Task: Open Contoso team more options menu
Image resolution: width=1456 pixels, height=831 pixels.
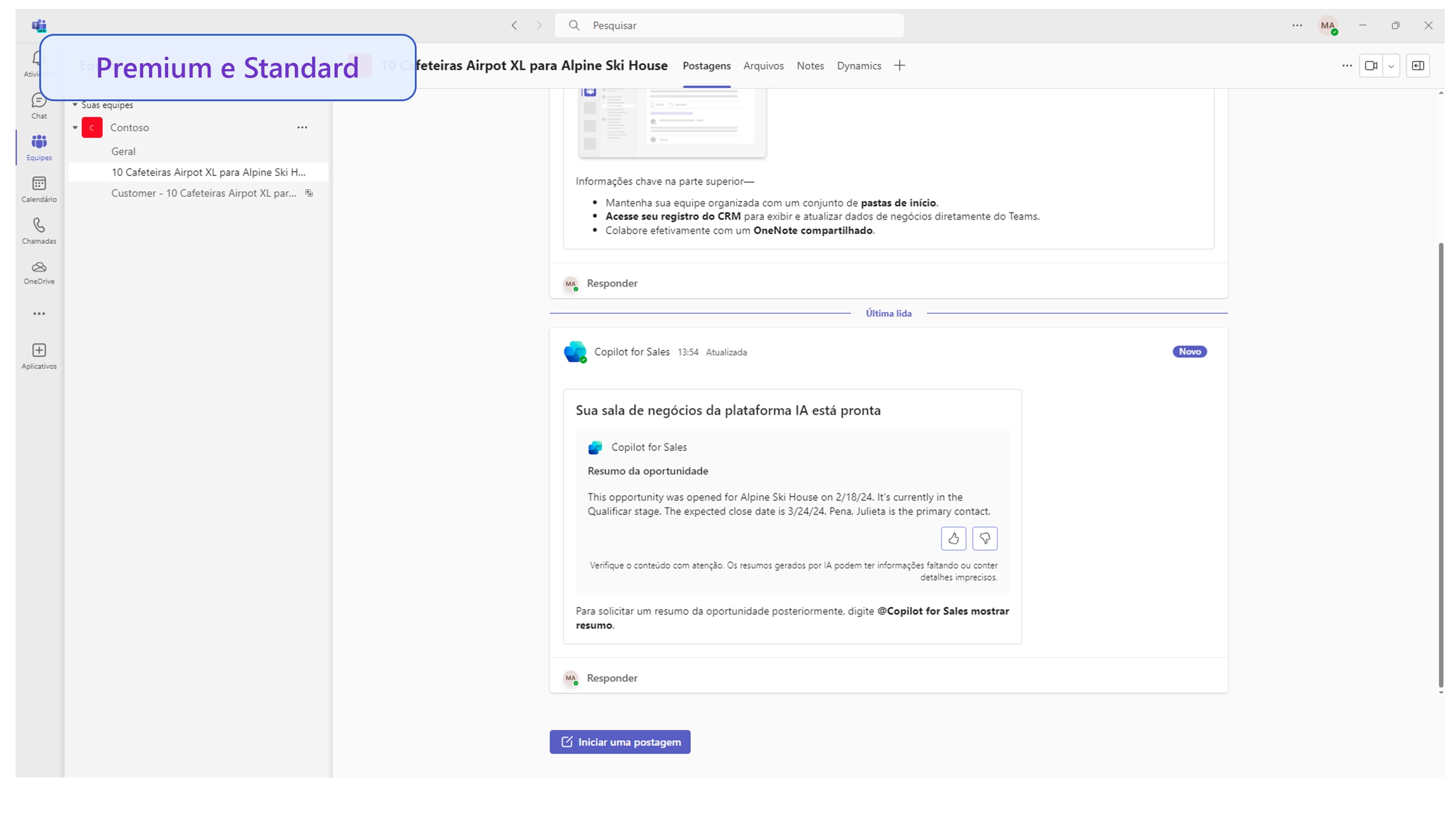Action: (302, 127)
